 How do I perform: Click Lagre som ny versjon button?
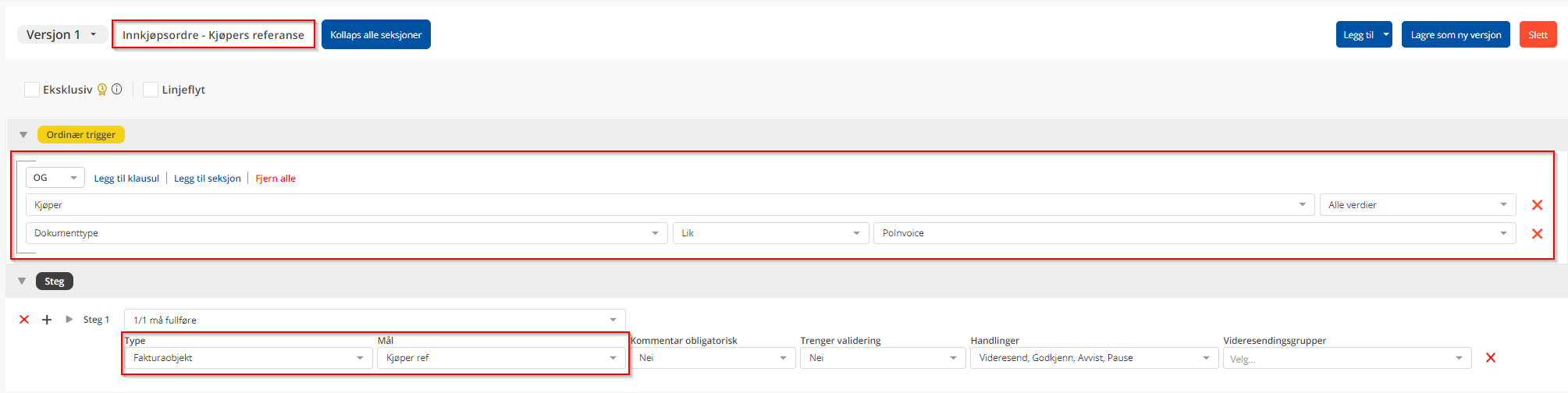click(x=1456, y=35)
